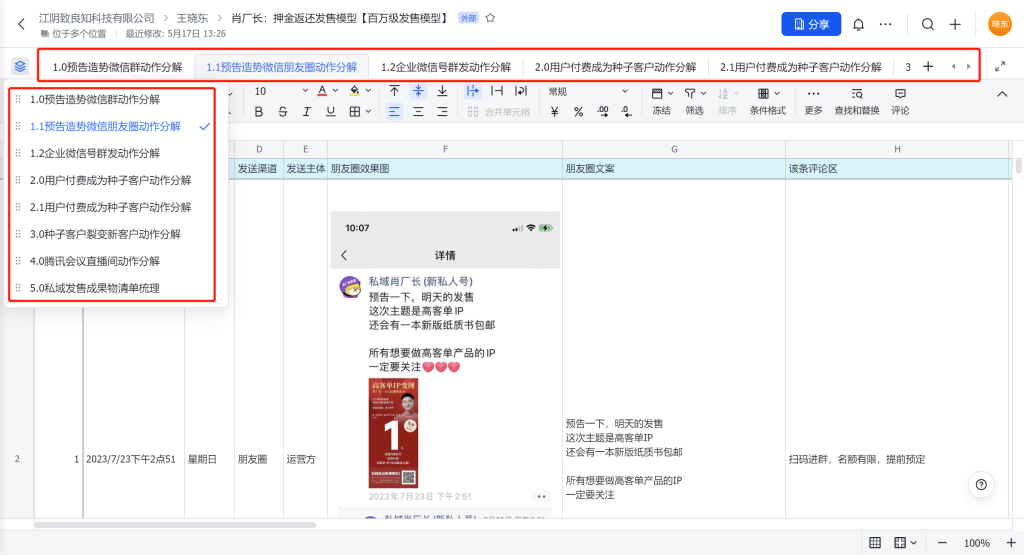This screenshot has width=1024, height=555.
Task: Click the blue 分享 share button
Action: click(811, 24)
